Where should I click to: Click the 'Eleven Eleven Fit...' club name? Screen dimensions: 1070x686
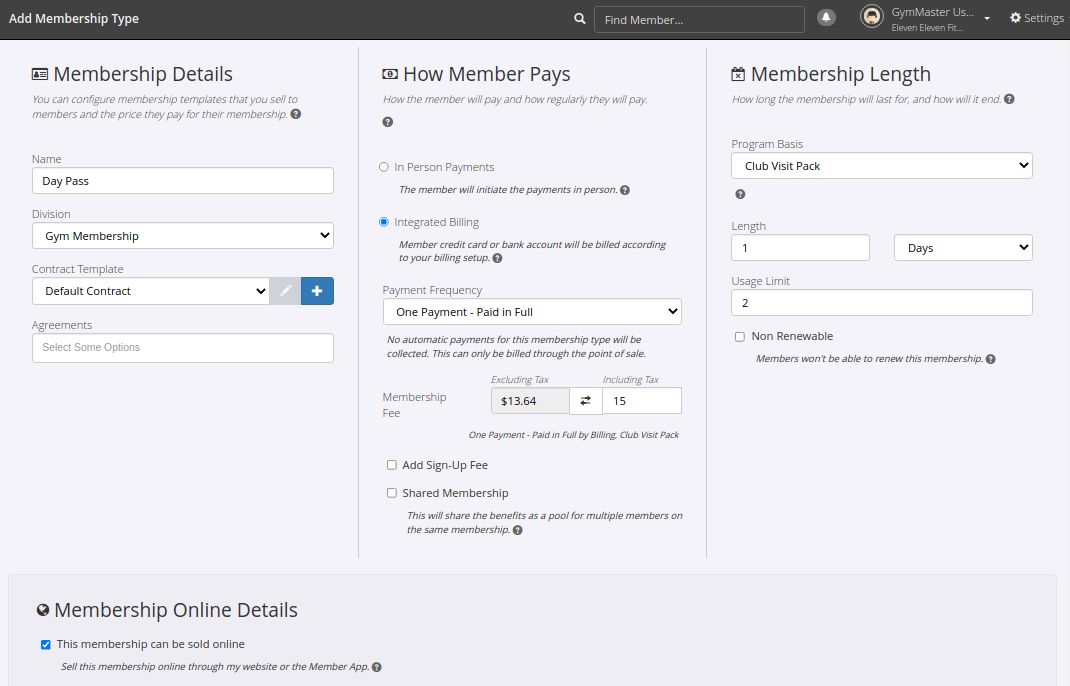click(x=927, y=28)
